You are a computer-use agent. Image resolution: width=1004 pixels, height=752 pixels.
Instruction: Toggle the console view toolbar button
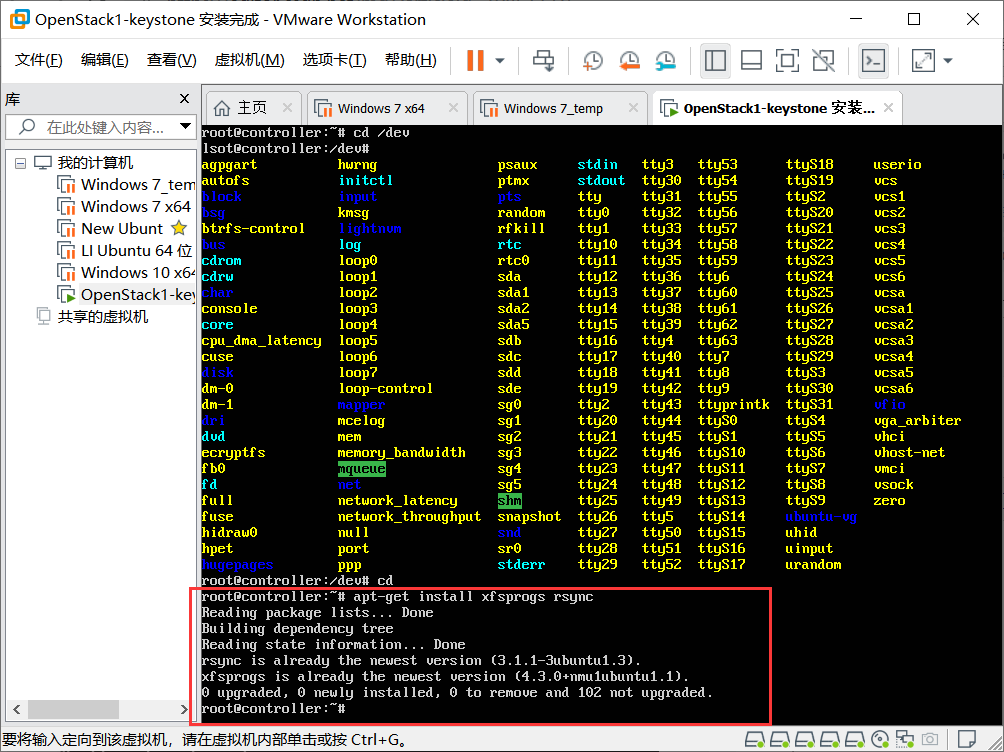click(x=873, y=61)
